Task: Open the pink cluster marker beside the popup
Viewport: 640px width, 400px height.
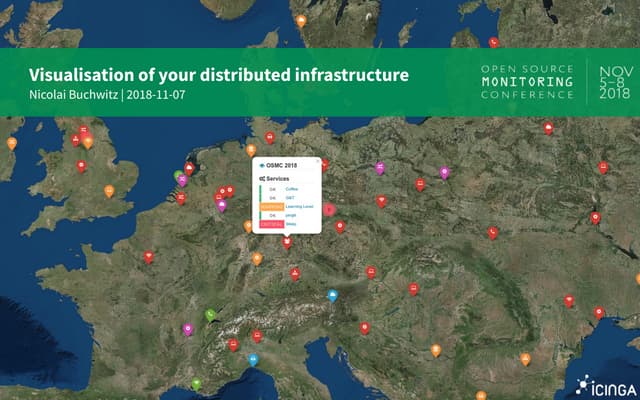Action: point(330,209)
